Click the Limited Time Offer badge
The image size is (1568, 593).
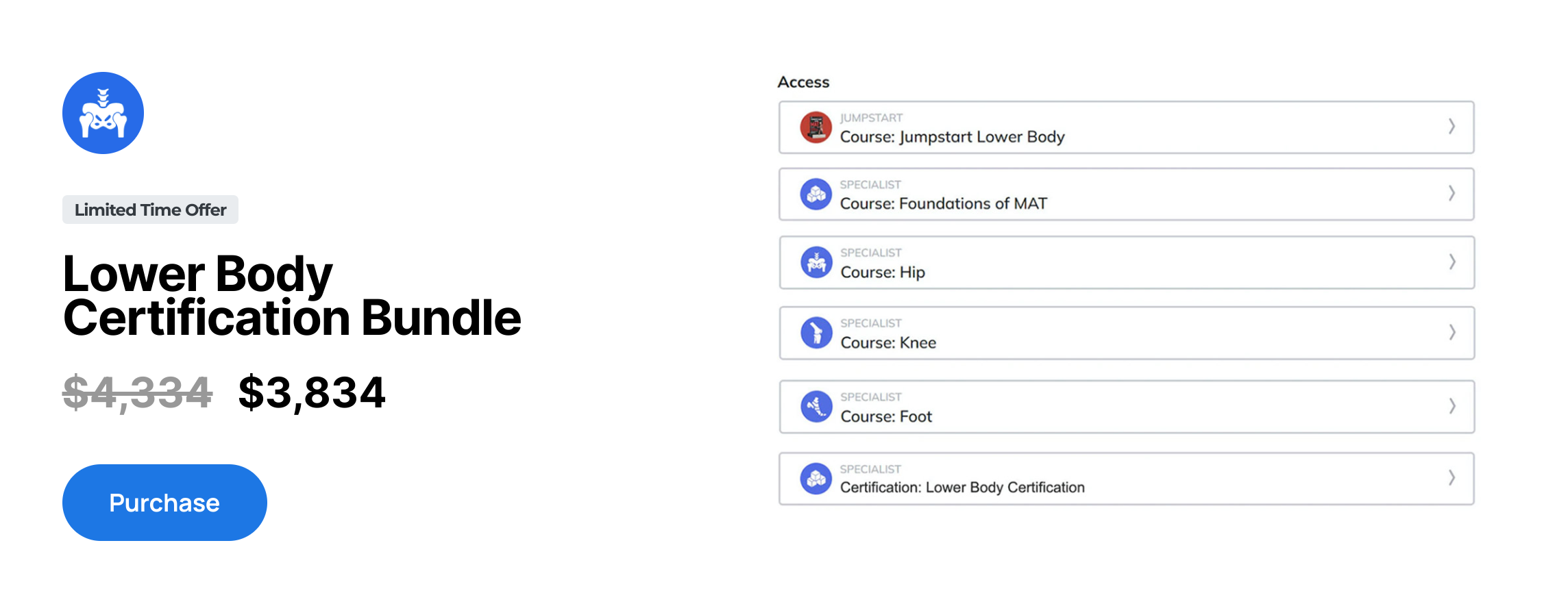(x=150, y=210)
